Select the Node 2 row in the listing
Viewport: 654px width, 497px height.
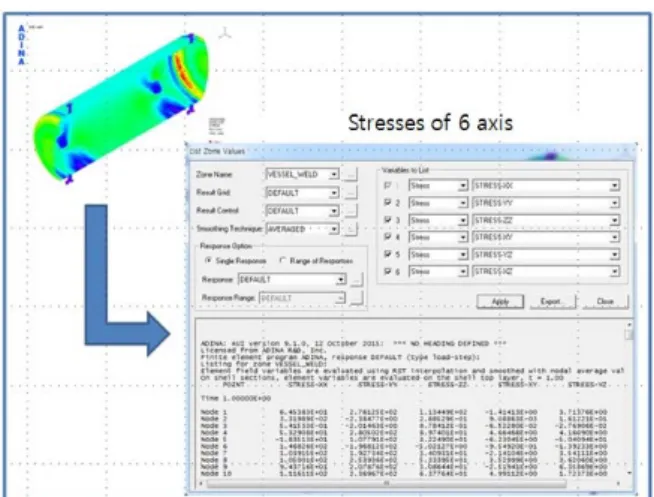404,419
